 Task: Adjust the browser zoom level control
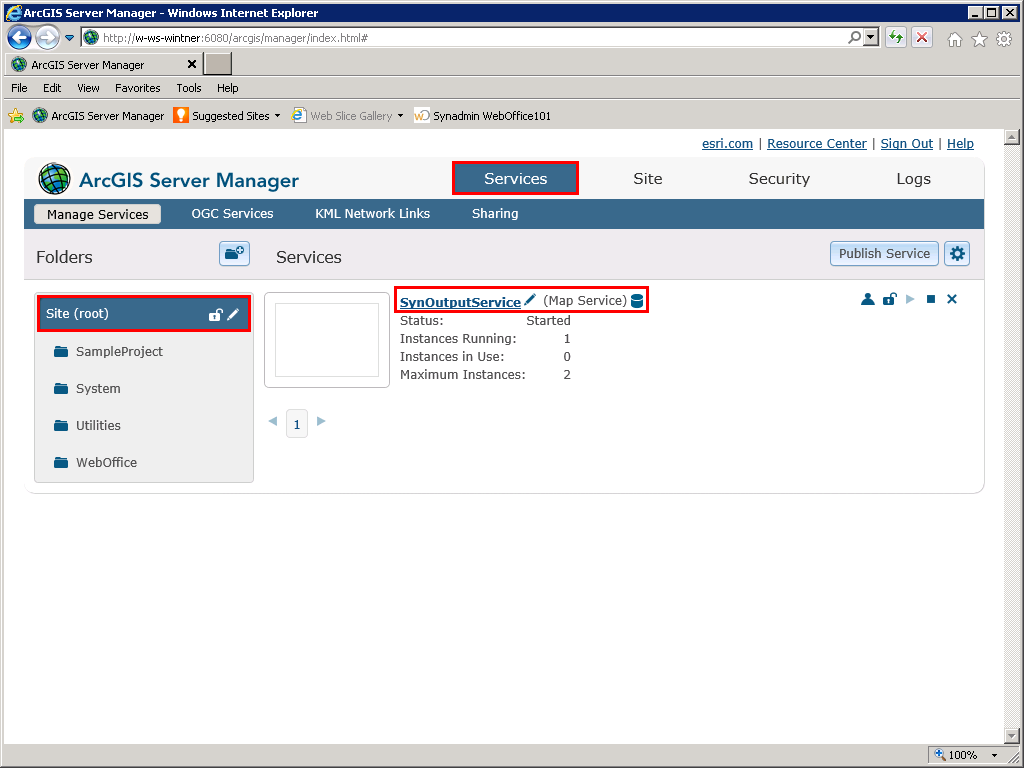click(964, 755)
